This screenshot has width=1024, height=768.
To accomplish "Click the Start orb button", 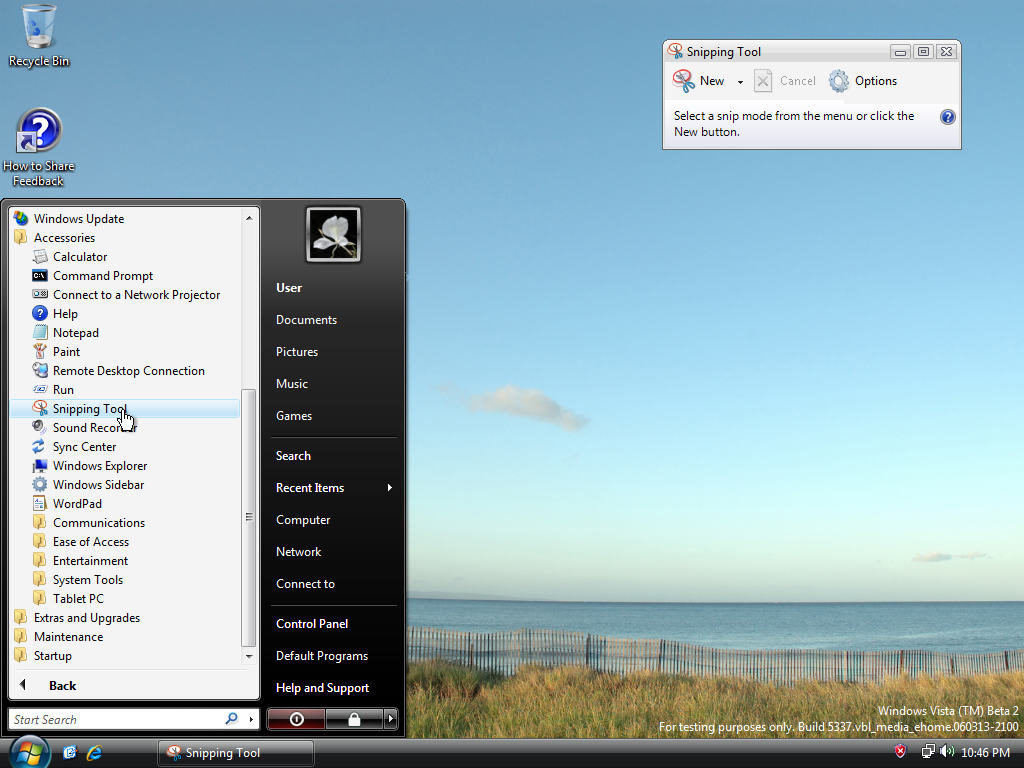I will pos(29,751).
